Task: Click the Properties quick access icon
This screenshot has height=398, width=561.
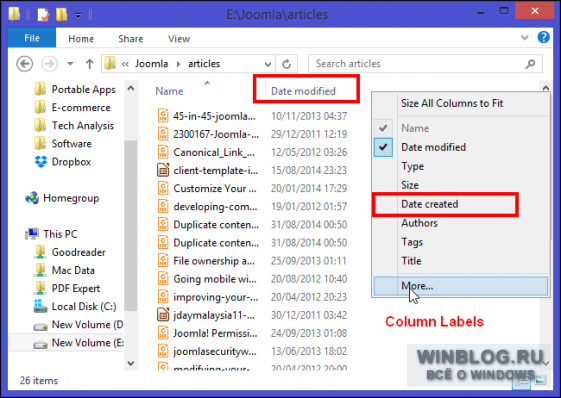Action: [43, 14]
